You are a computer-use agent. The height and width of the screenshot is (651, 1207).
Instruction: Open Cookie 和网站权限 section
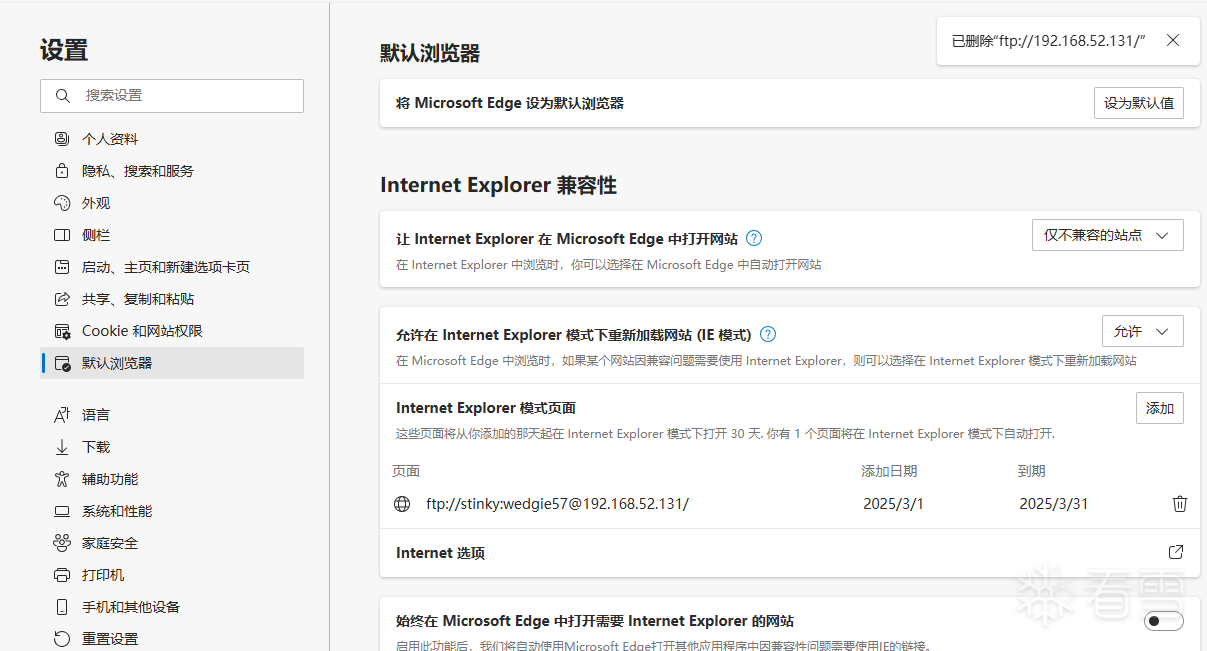coord(172,331)
